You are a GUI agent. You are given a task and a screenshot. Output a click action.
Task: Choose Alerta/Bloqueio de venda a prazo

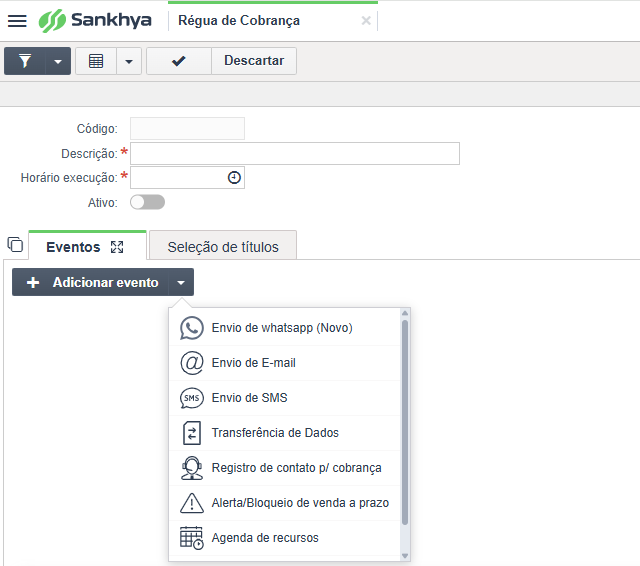[x=285, y=503]
